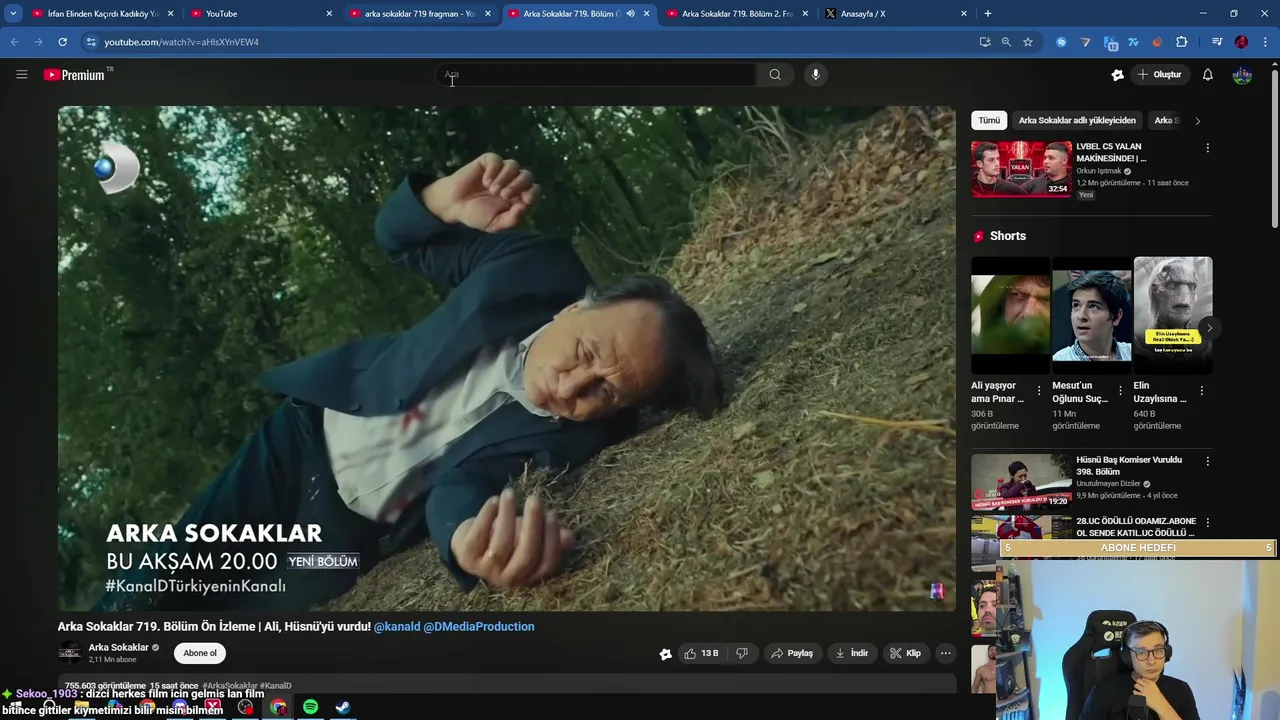This screenshot has height=720, width=1280.
Task: Create a clip with Klip button
Action: pyautogui.click(x=906, y=653)
